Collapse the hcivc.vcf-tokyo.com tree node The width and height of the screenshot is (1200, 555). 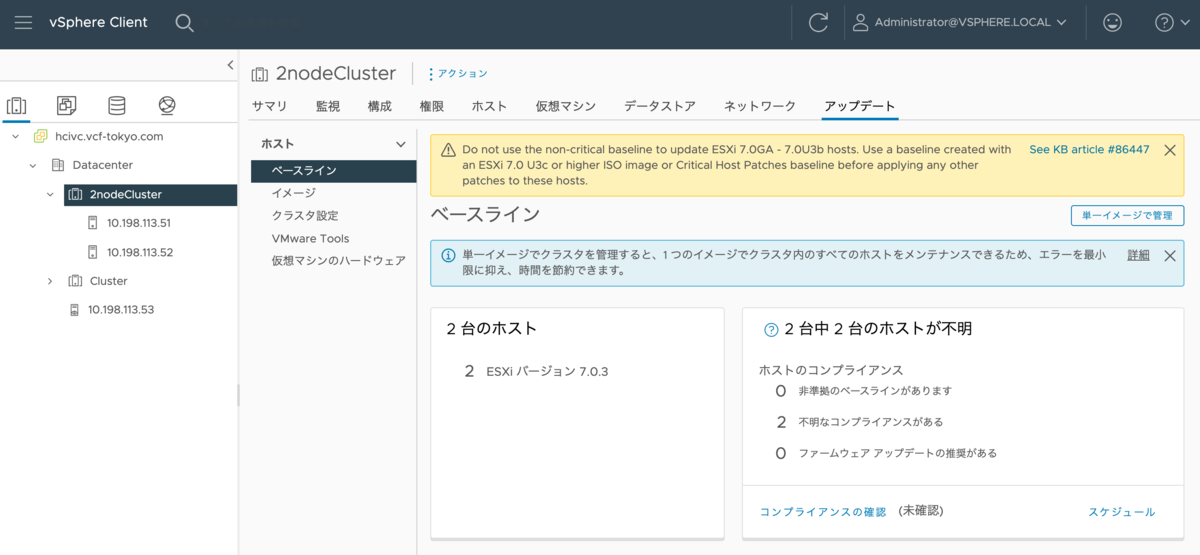tap(15, 136)
